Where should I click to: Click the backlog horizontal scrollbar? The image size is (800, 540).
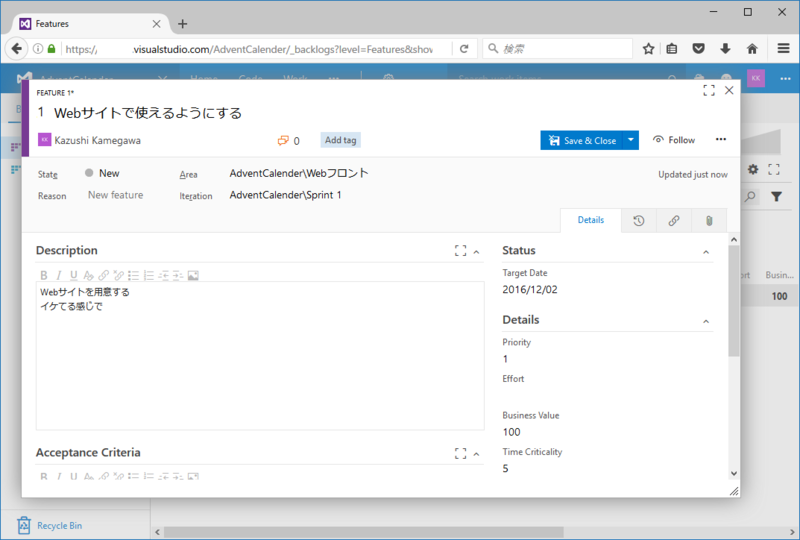(363, 532)
